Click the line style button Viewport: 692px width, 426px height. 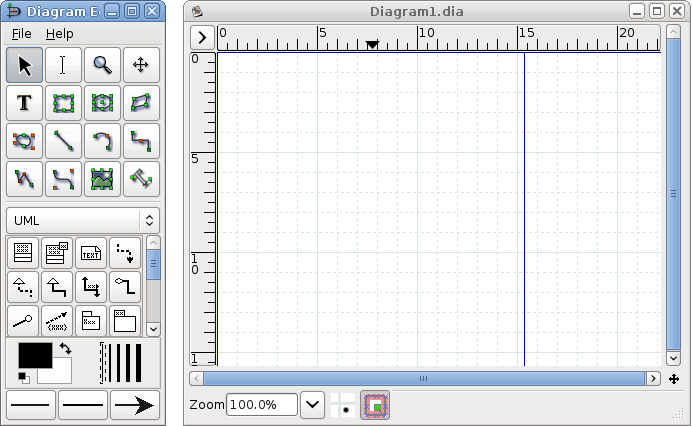click(x=83, y=404)
